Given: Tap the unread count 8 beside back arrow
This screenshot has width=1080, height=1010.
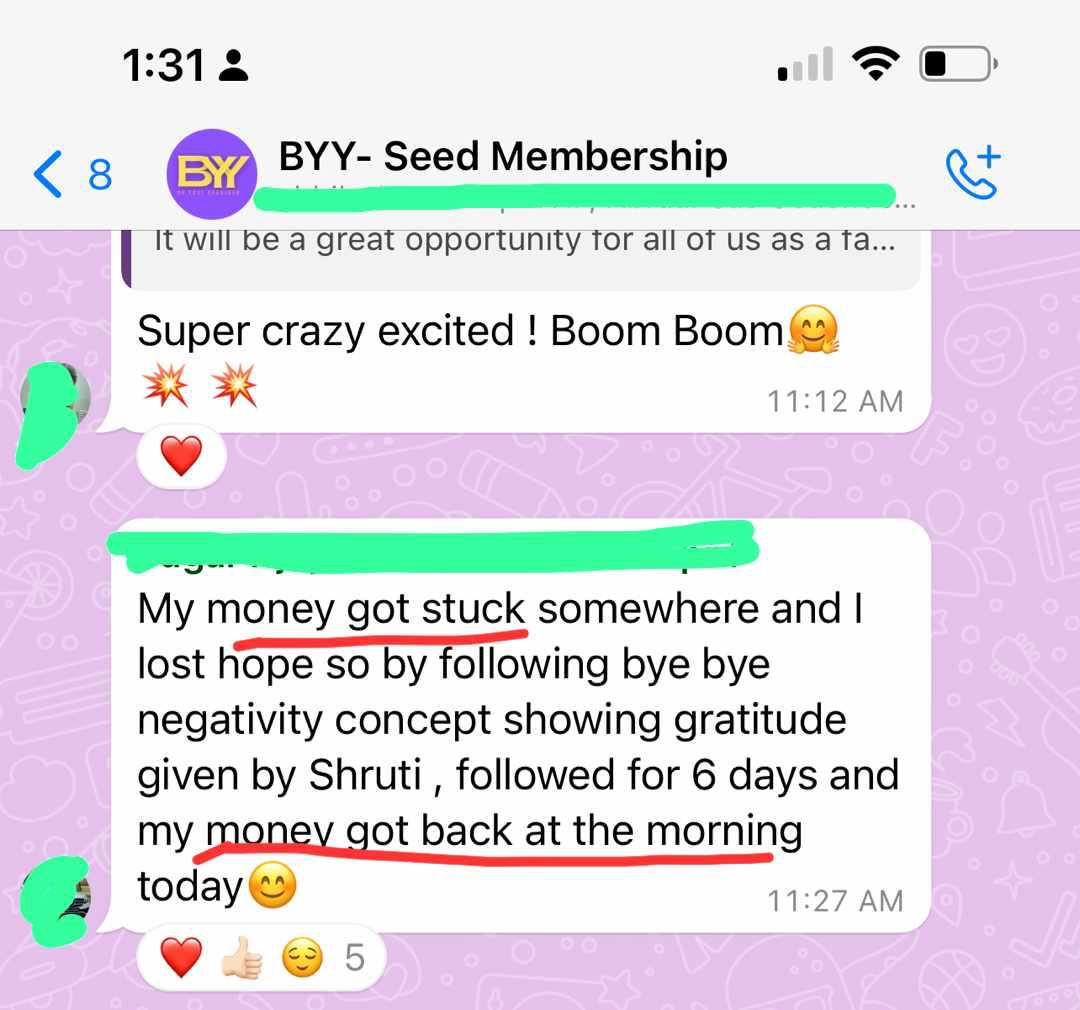Looking at the screenshot, I should (x=100, y=175).
